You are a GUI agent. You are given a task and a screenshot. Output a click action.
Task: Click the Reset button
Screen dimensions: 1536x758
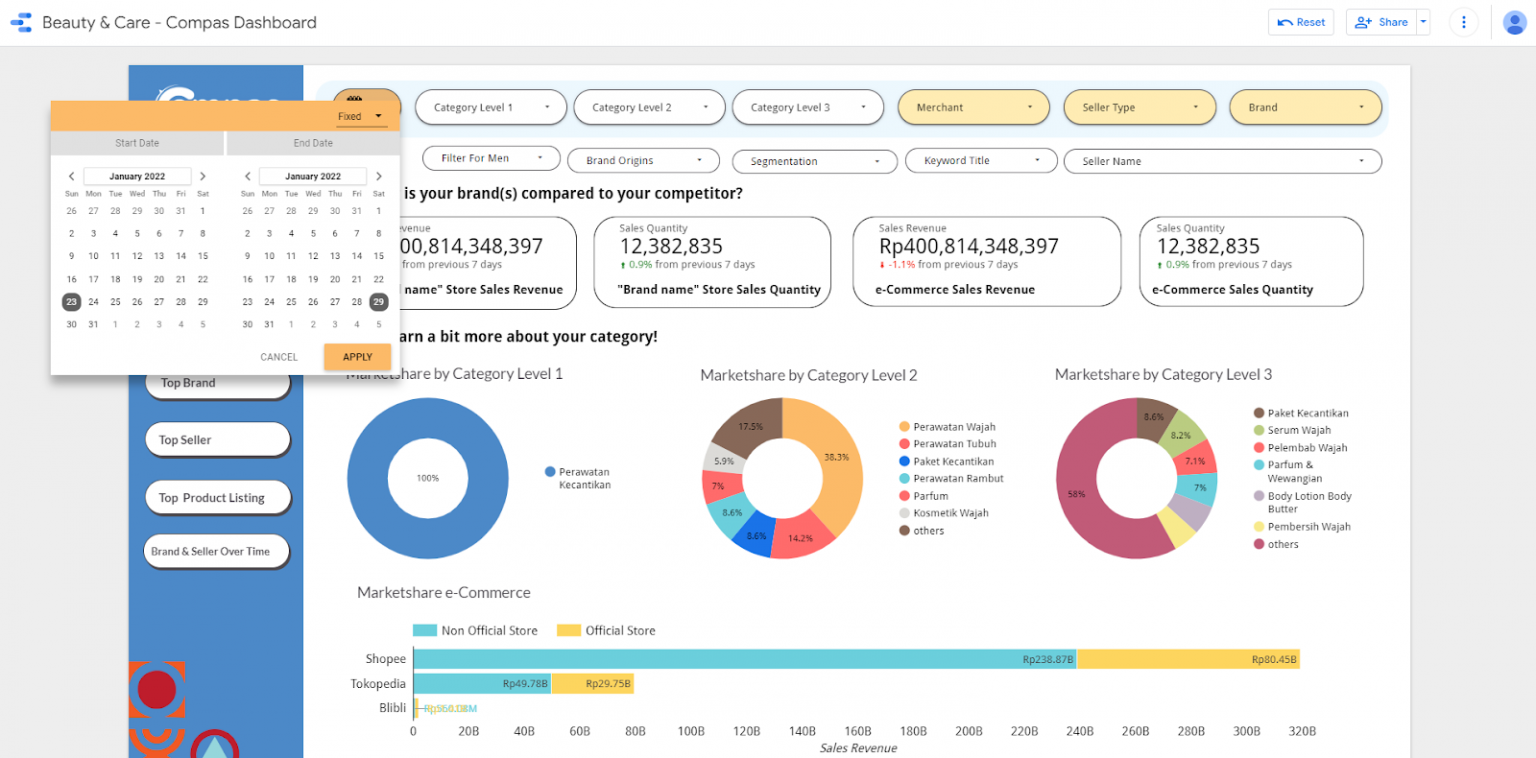point(1300,22)
